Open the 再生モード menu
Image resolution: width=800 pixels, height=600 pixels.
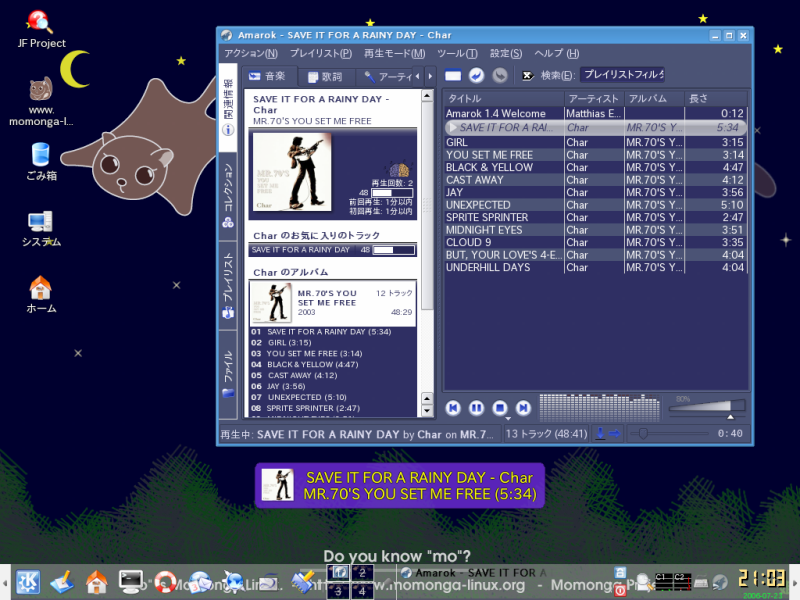(394, 54)
